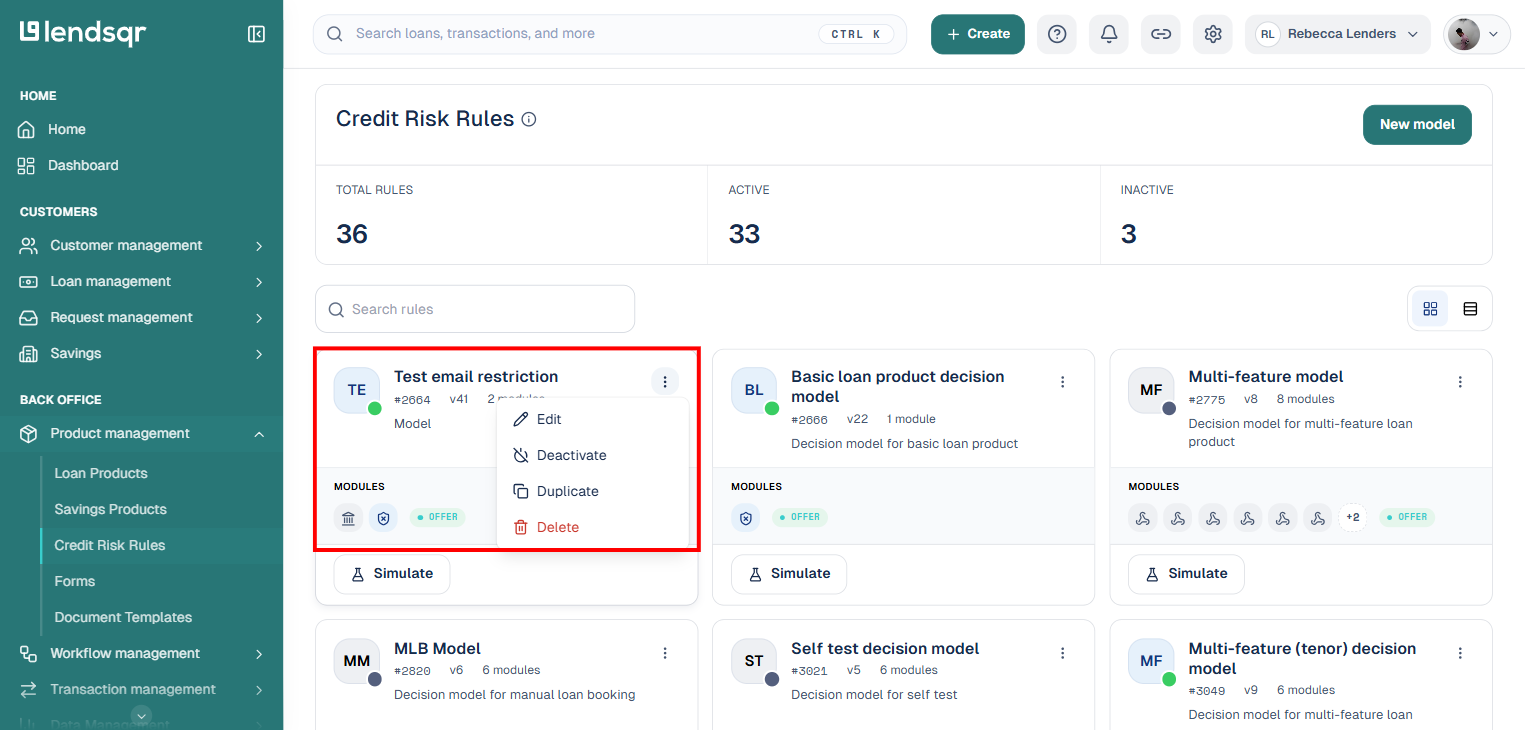The image size is (1535, 730).
Task: Simulate the Multi-feature model
Action: pos(1186,574)
